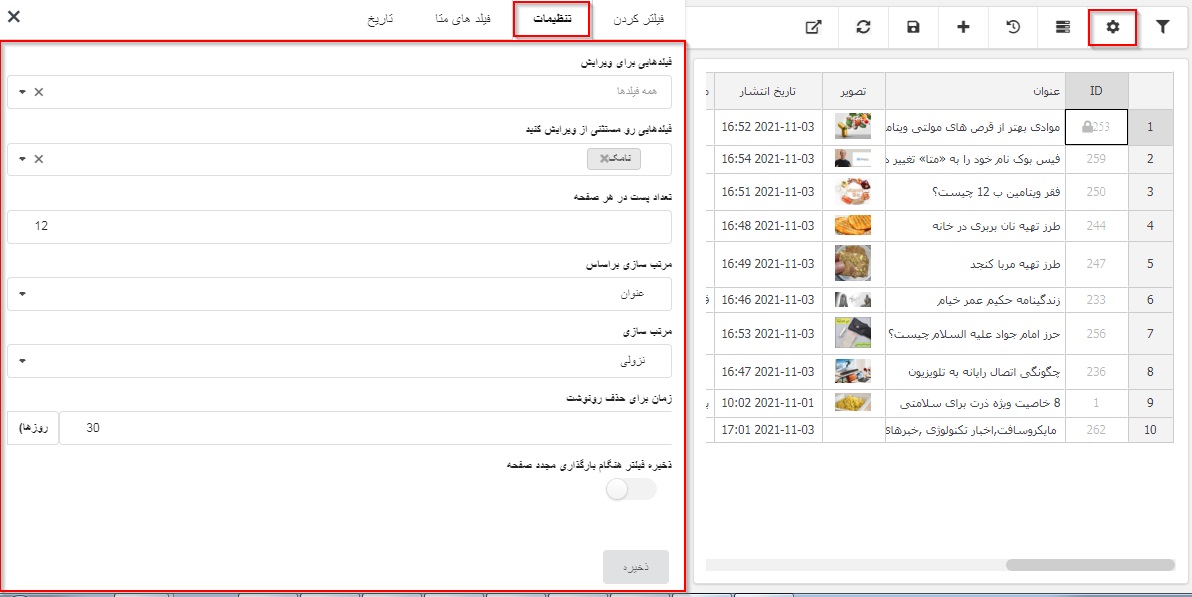Add new post with plus icon
This screenshot has width=1192, height=597.
click(x=963, y=28)
